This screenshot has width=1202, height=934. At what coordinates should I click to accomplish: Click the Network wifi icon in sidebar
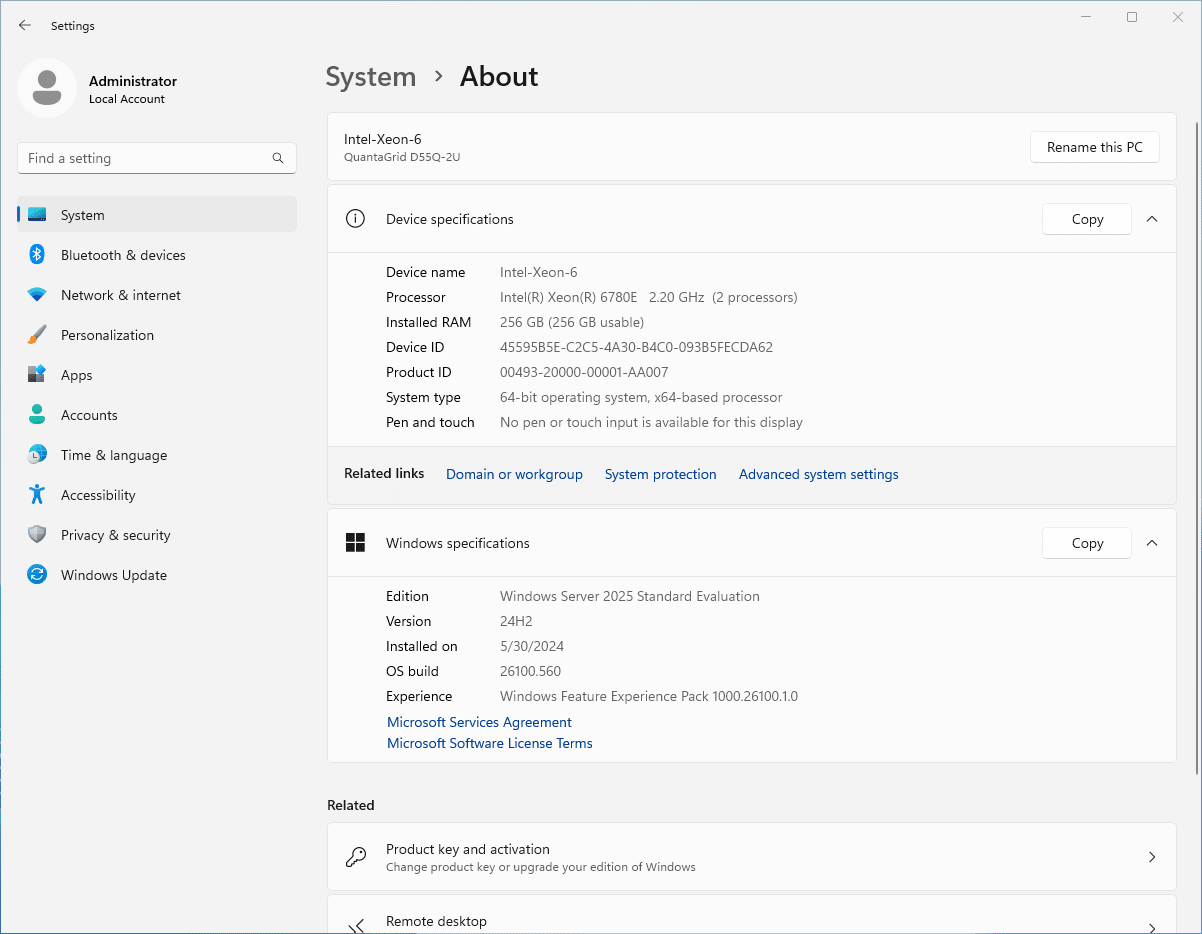click(x=37, y=295)
